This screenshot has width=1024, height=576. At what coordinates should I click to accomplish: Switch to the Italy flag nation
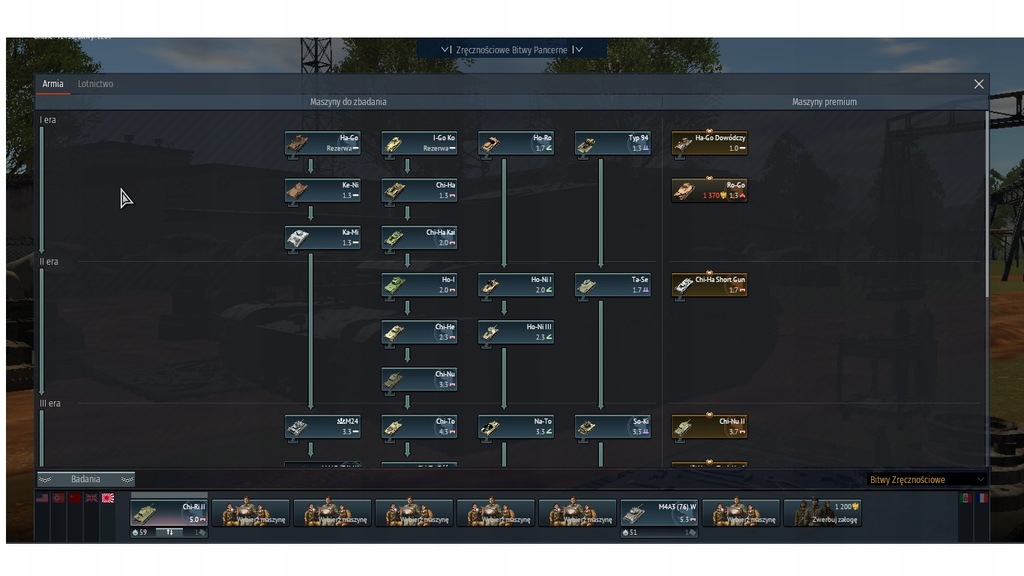[966, 498]
